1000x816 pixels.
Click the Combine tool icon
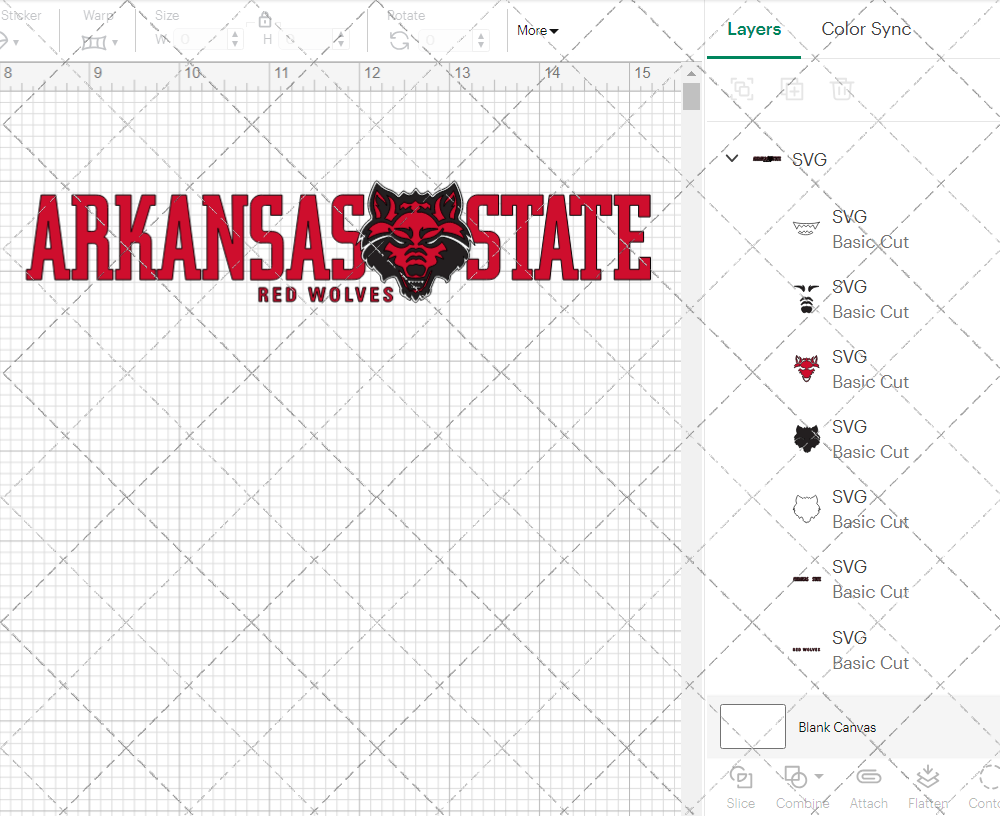click(x=795, y=778)
